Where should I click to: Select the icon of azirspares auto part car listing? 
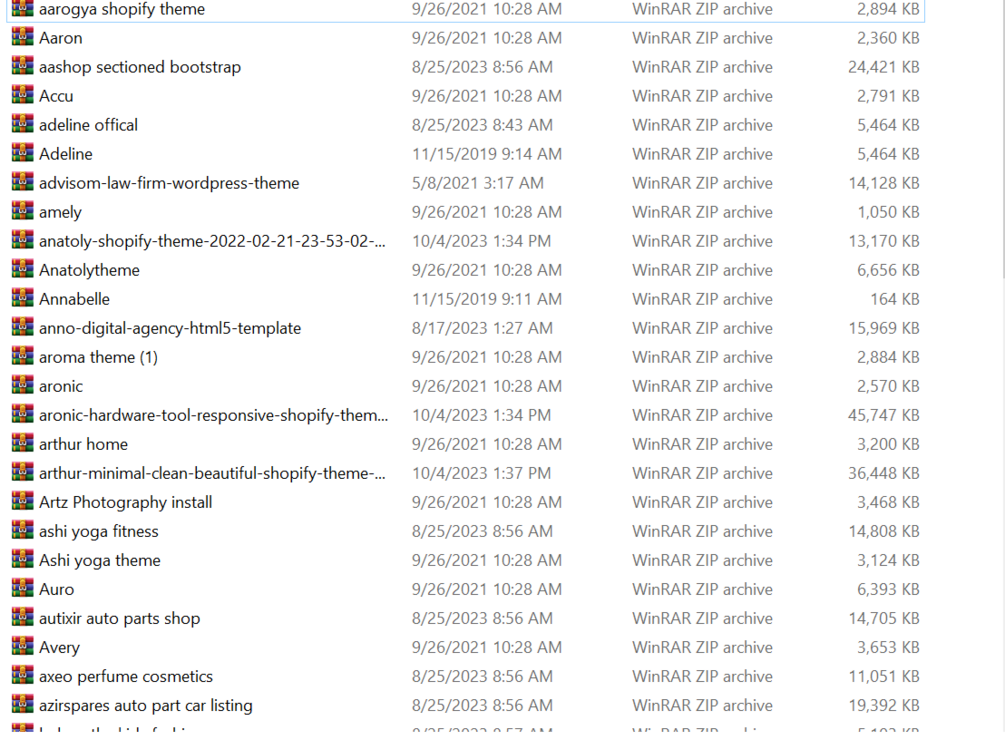tap(22, 704)
